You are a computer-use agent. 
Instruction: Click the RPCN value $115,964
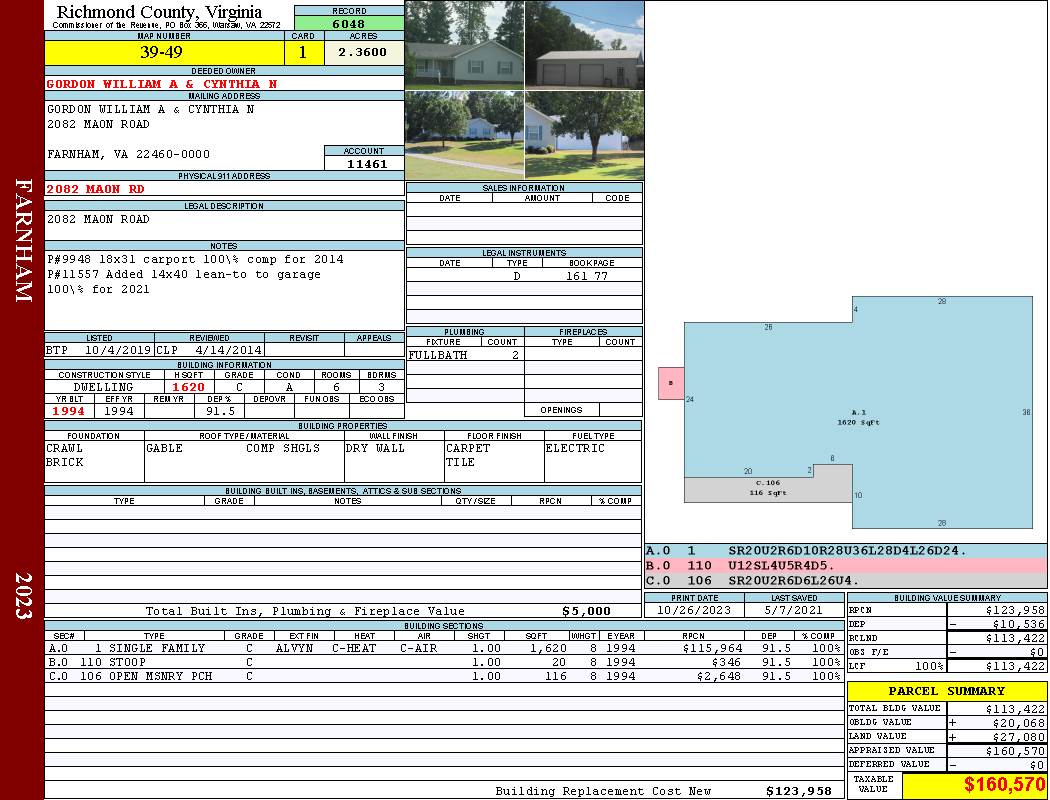point(711,648)
